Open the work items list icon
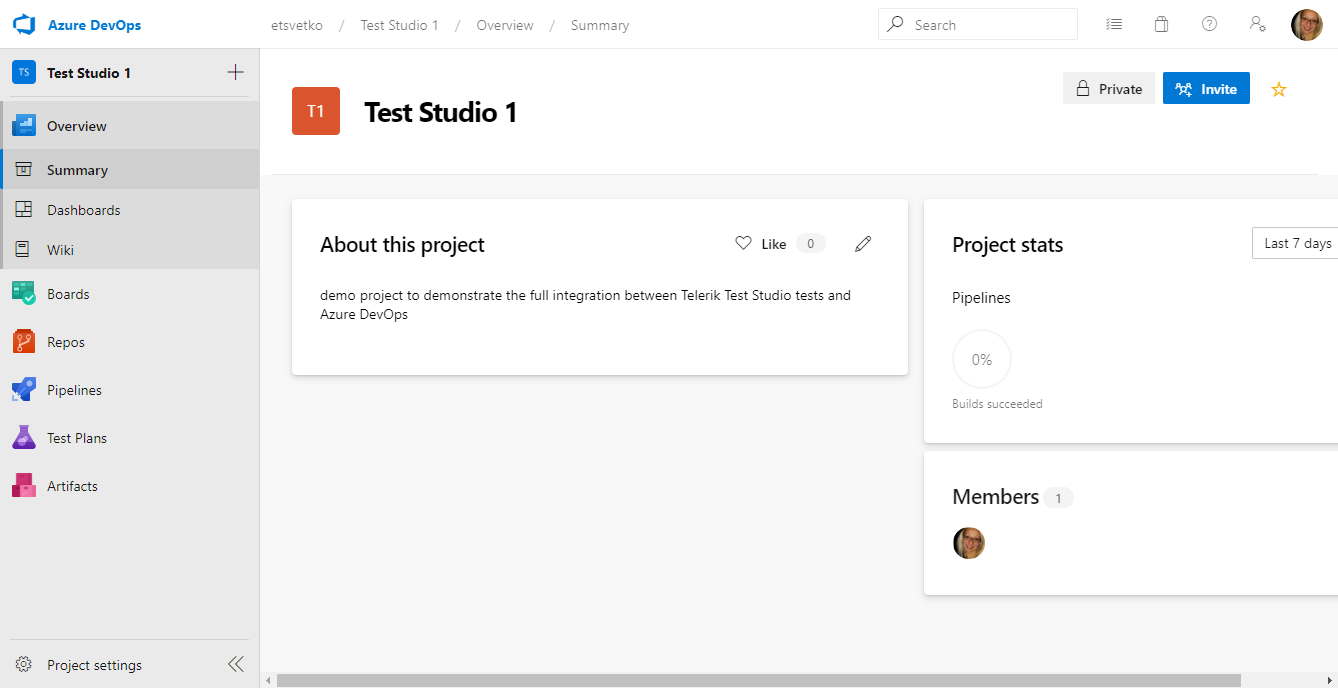Screen dimensions: 1338x688 pyautogui.click(x=1114, y=24)
